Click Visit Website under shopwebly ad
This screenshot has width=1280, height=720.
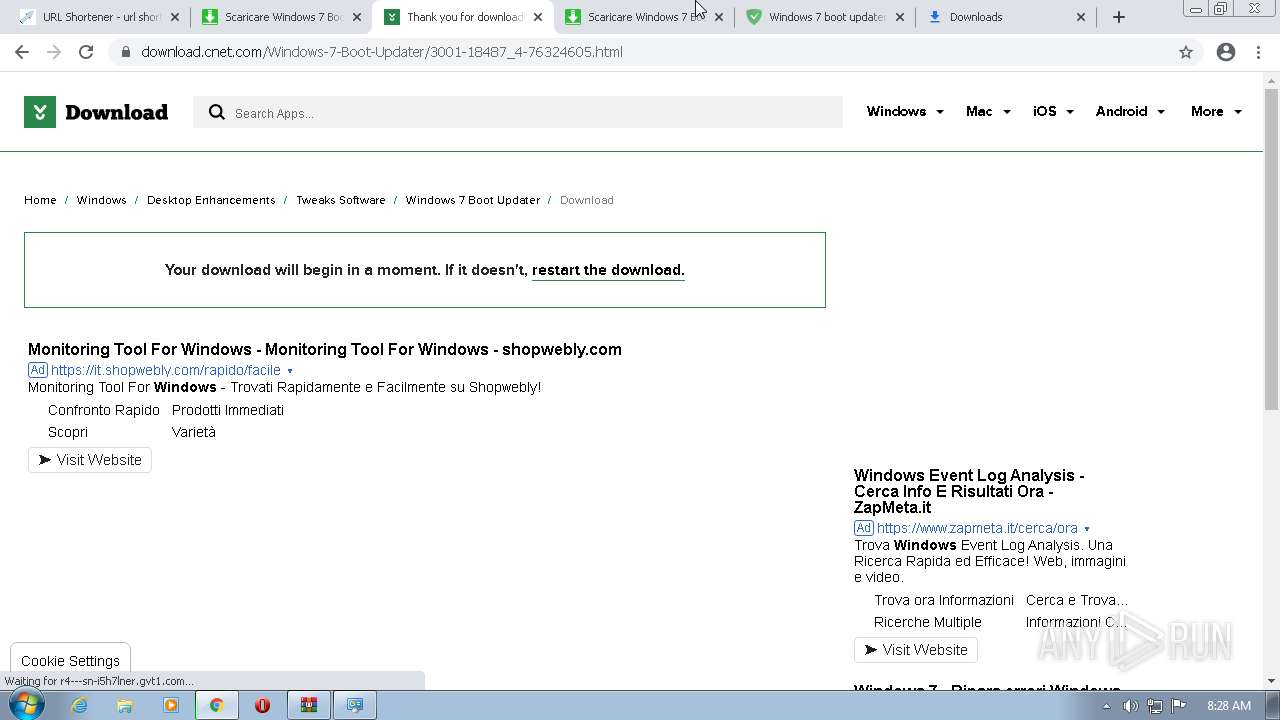(90, 460)
